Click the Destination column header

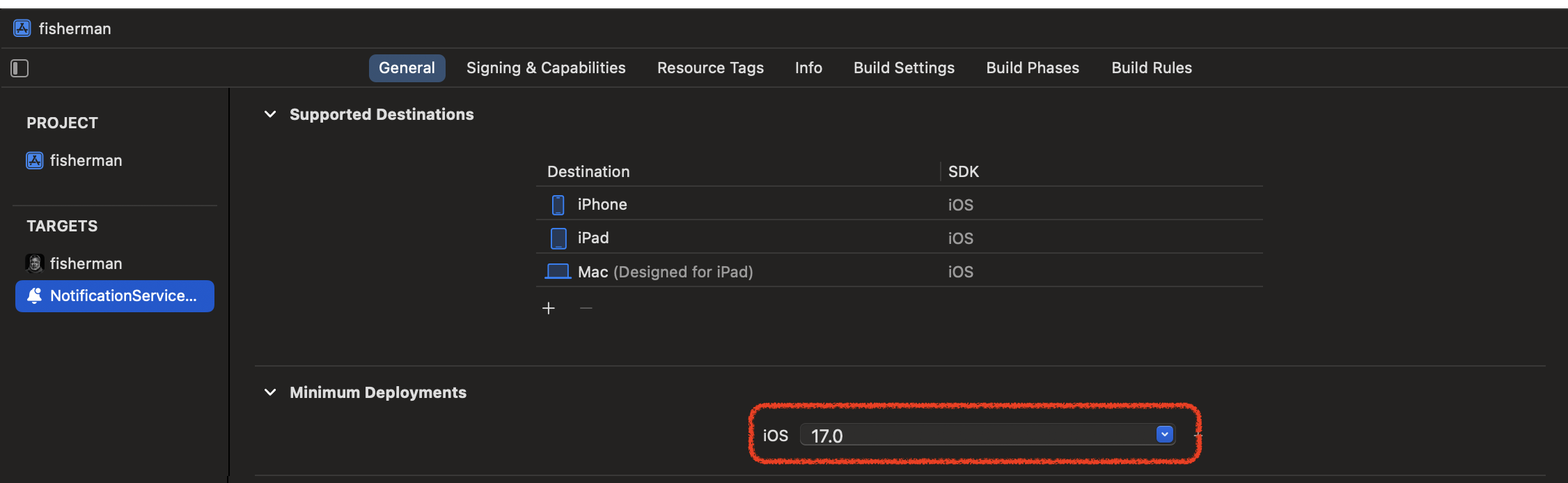(588, 171)
